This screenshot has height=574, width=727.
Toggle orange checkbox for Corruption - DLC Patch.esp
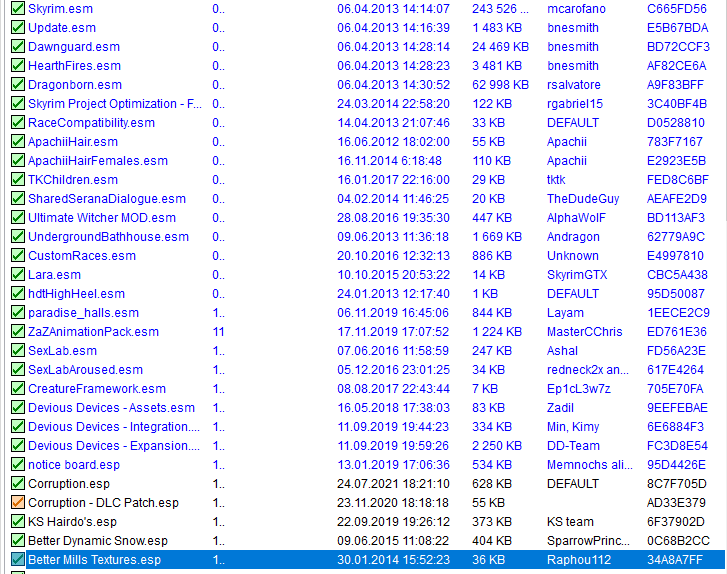tap(18, 503)
